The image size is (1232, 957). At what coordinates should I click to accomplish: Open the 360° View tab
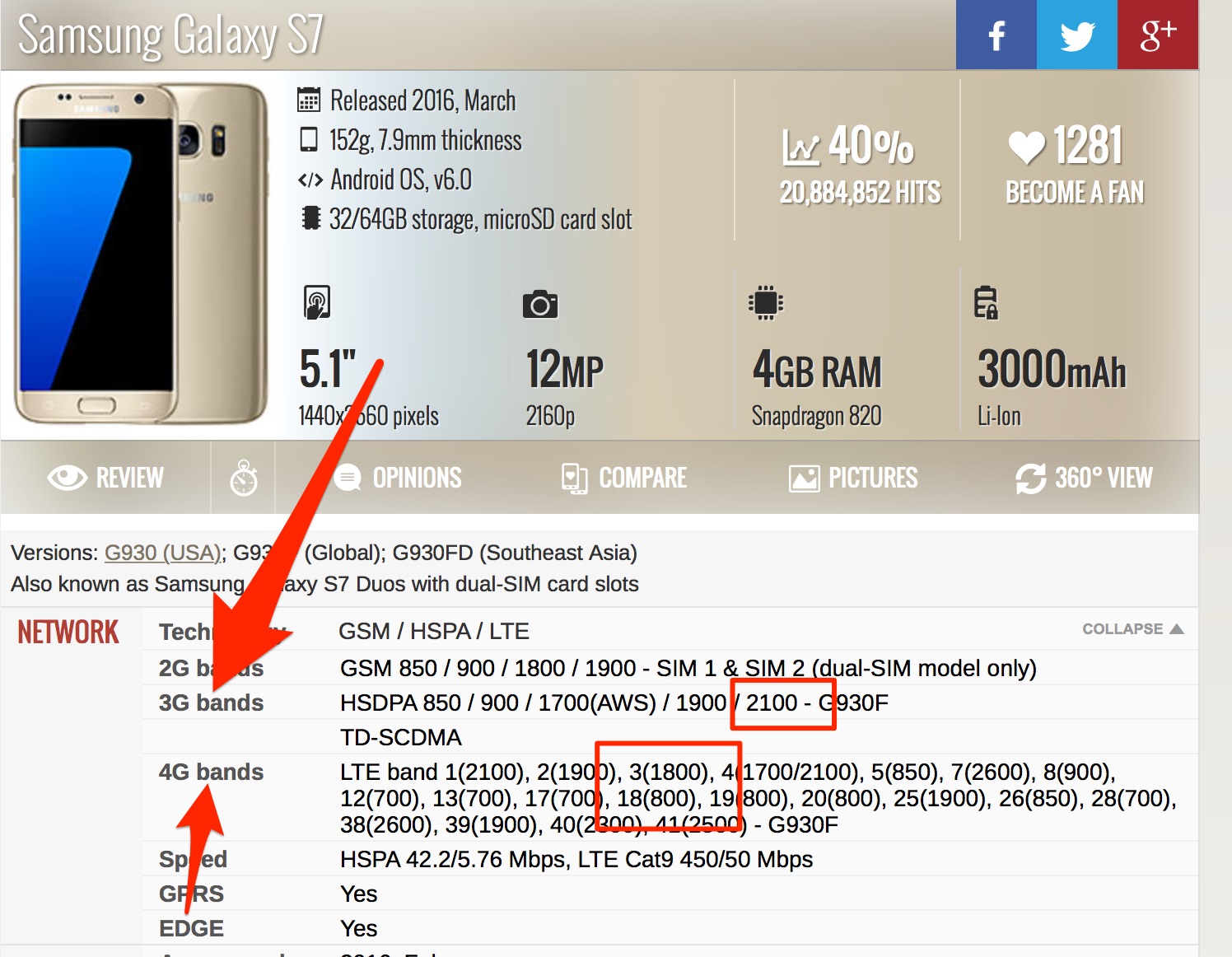(1084, 478)
